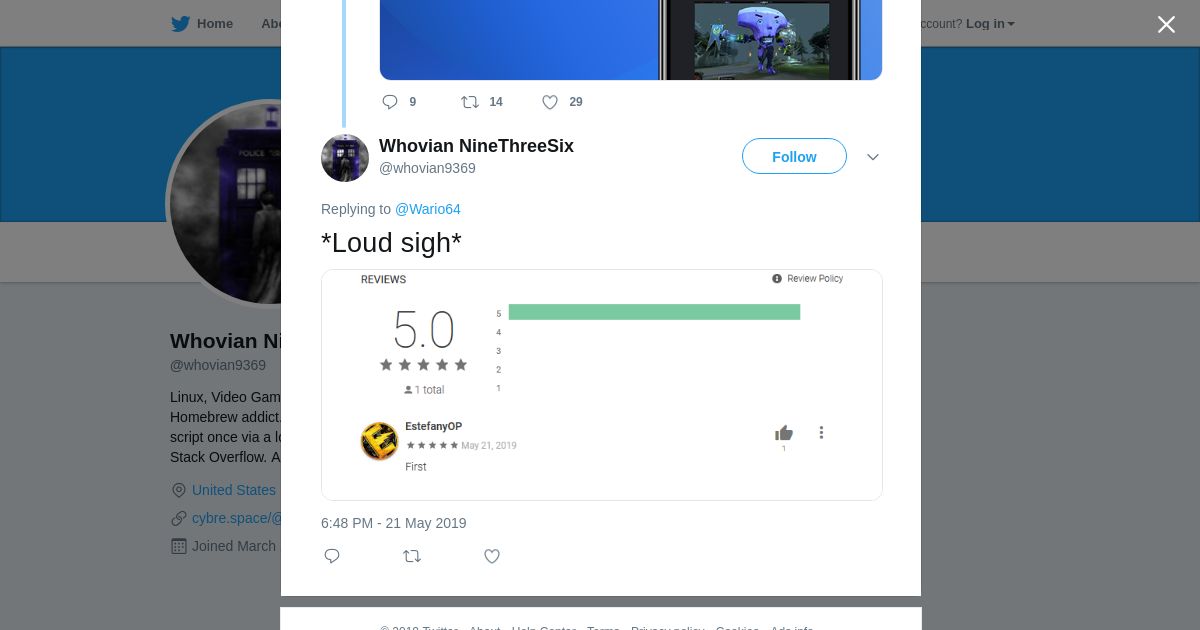Click the retweet icon showing 14 retweets

[470, 102]
